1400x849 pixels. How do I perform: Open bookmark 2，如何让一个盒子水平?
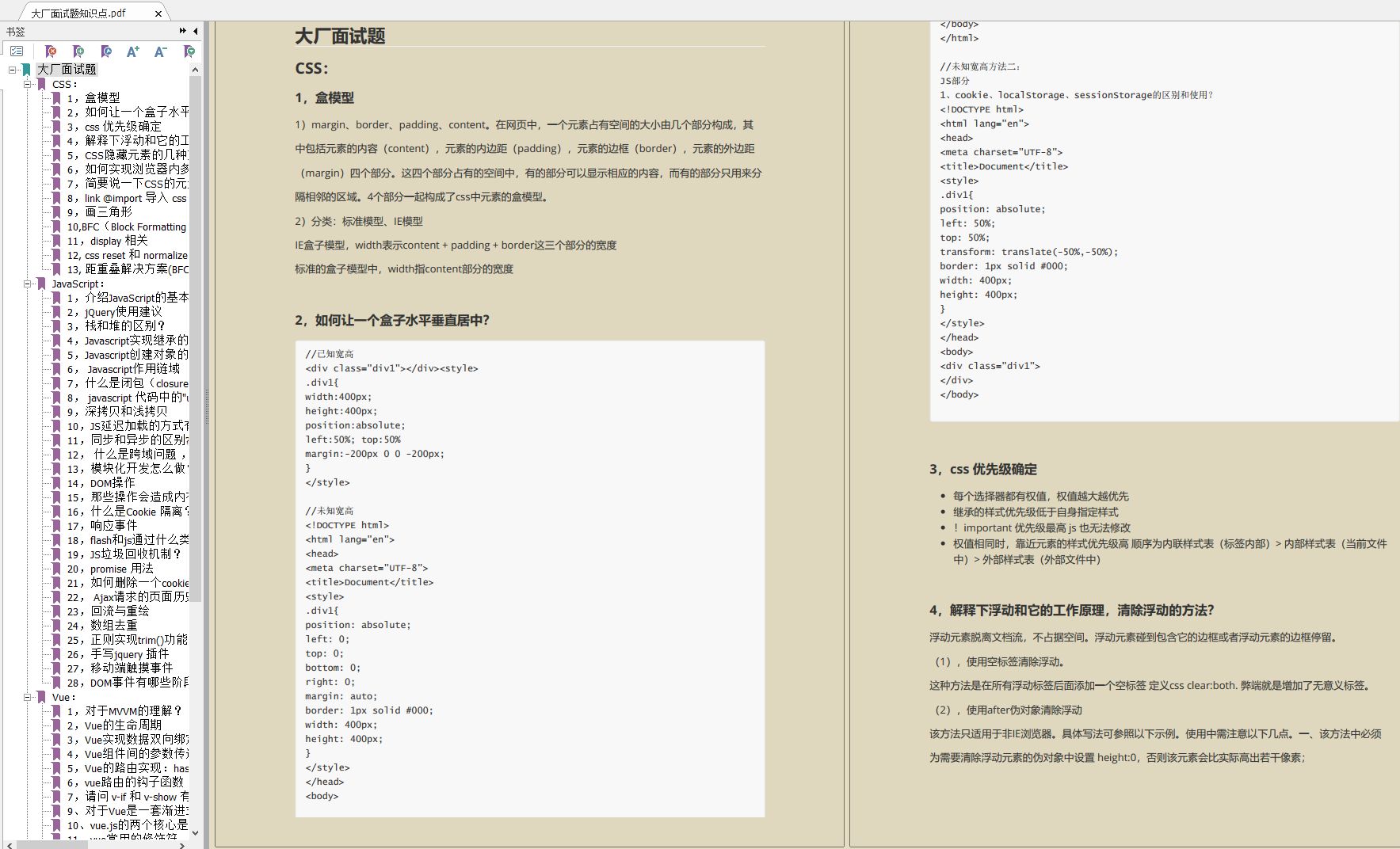[128, 112]
